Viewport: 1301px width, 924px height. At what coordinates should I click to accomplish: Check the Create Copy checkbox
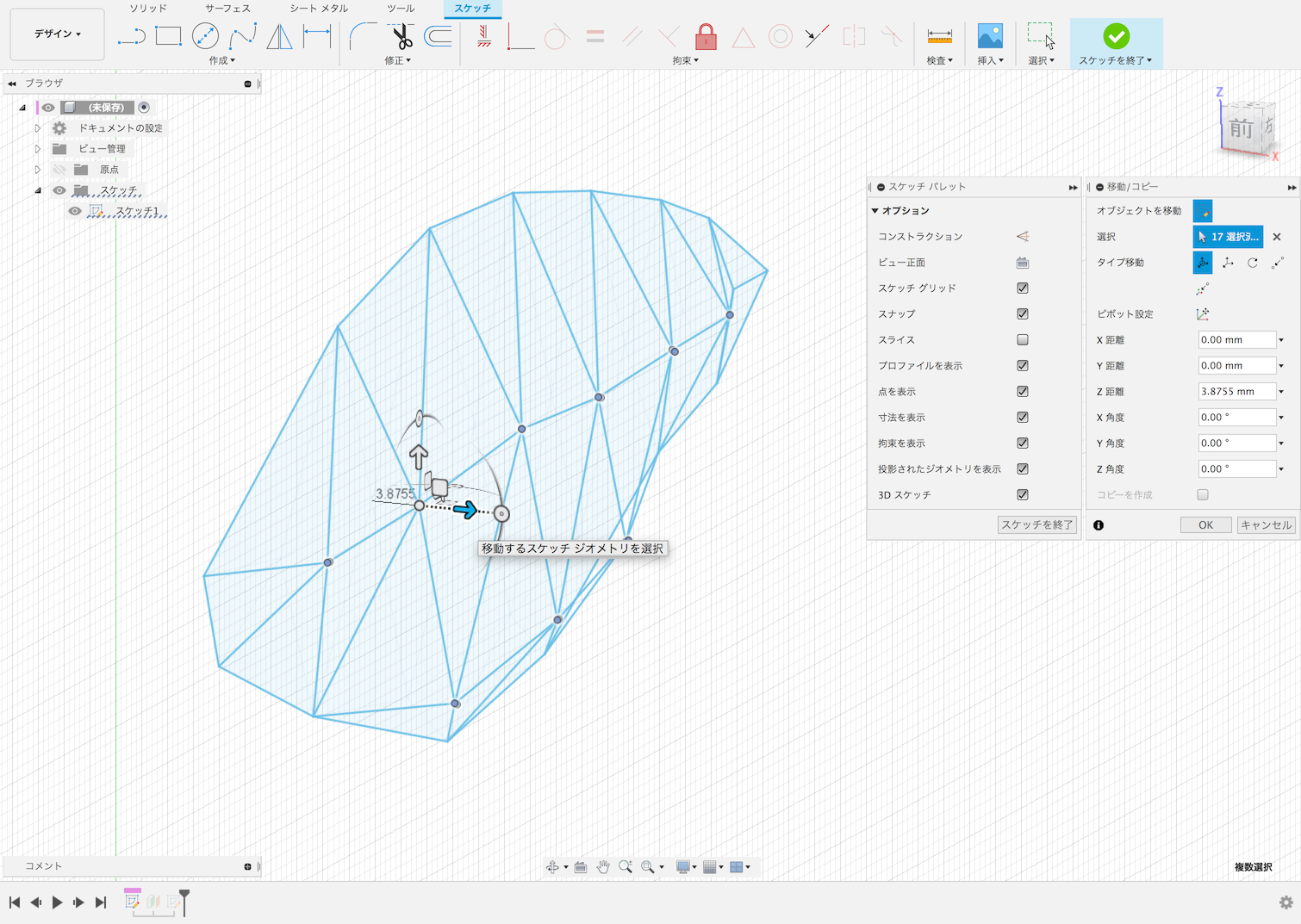(1203, 495)
